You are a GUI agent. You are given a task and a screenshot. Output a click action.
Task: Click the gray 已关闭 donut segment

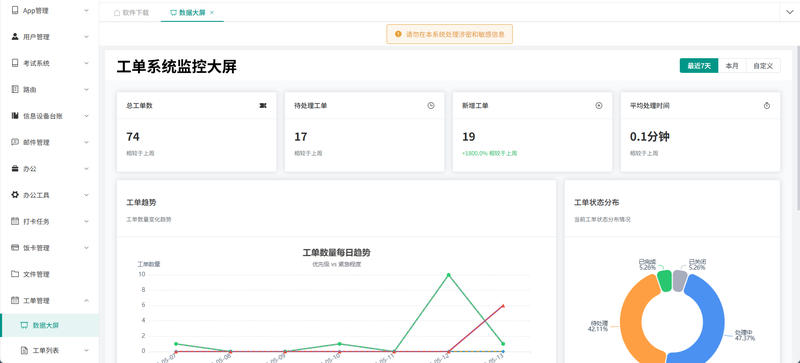coord(680,281)
